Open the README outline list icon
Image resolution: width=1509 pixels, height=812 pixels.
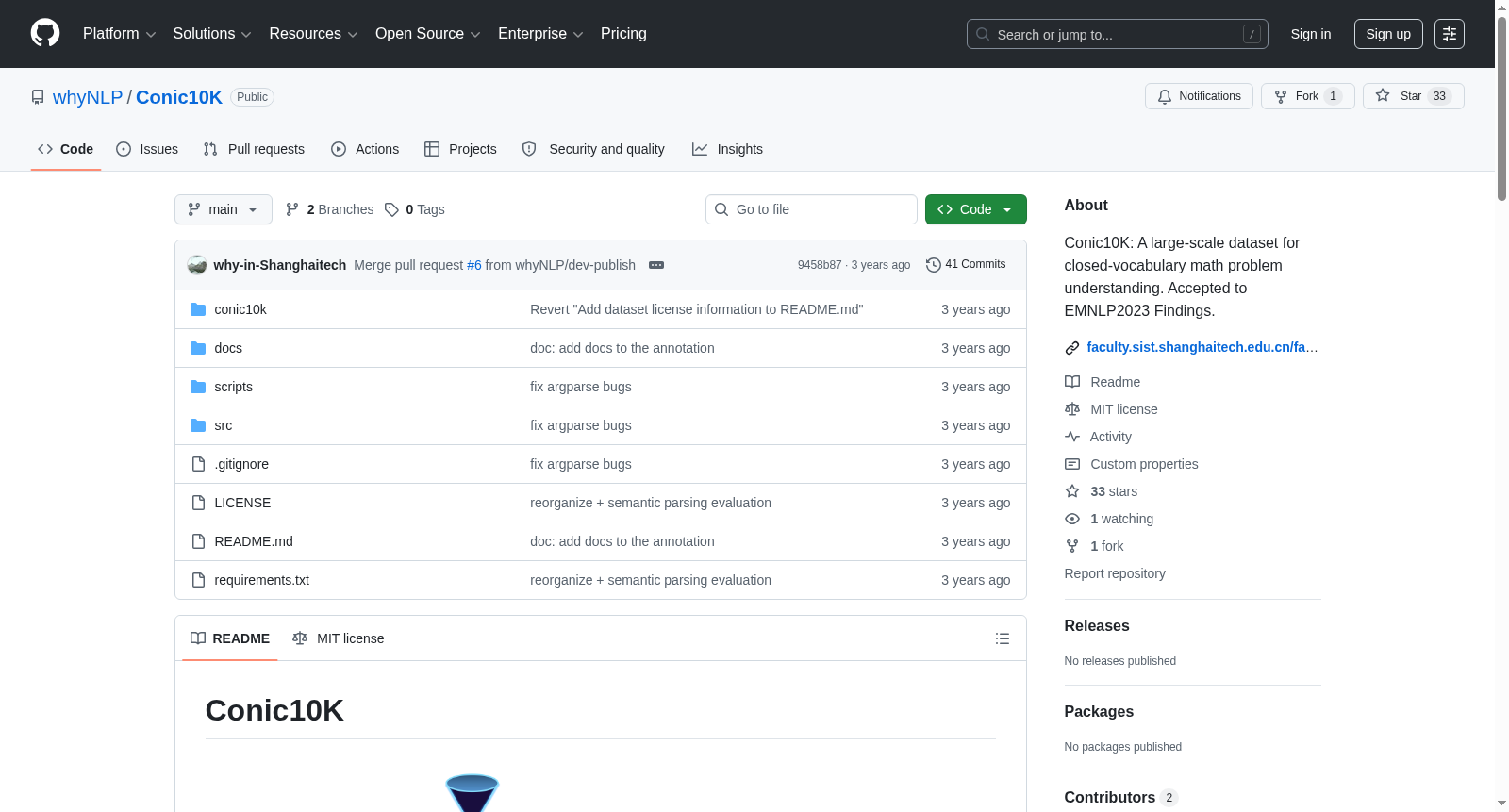[1003, 638]
